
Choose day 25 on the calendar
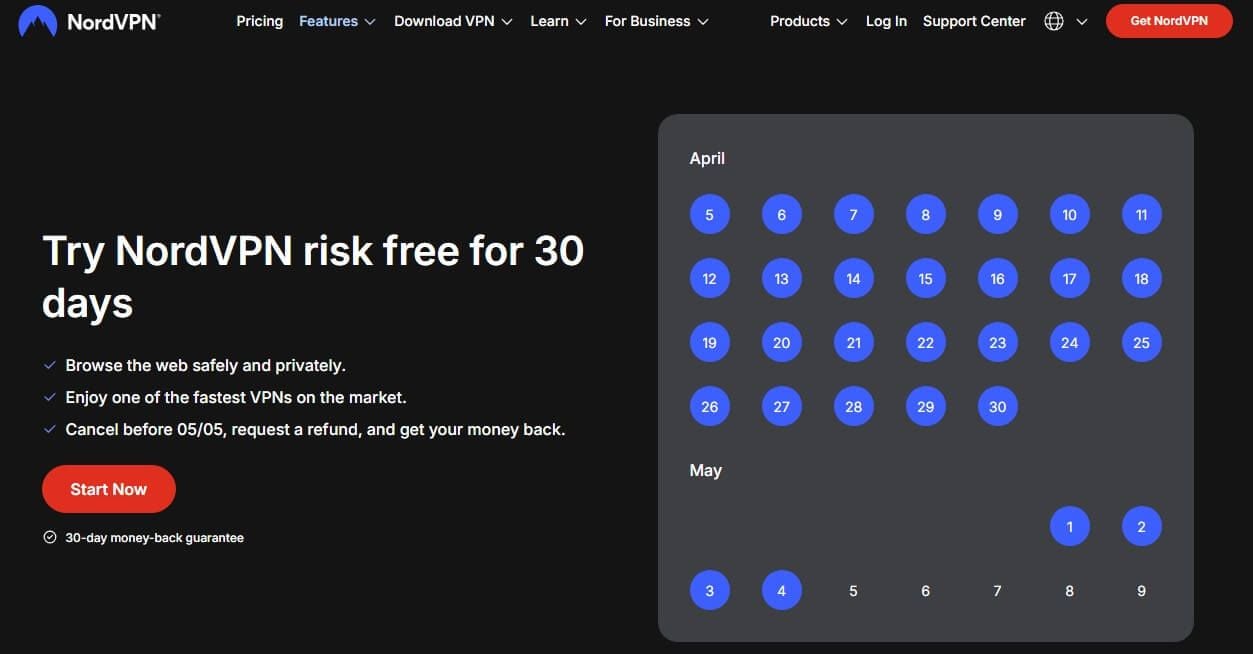click(1141, 343)
